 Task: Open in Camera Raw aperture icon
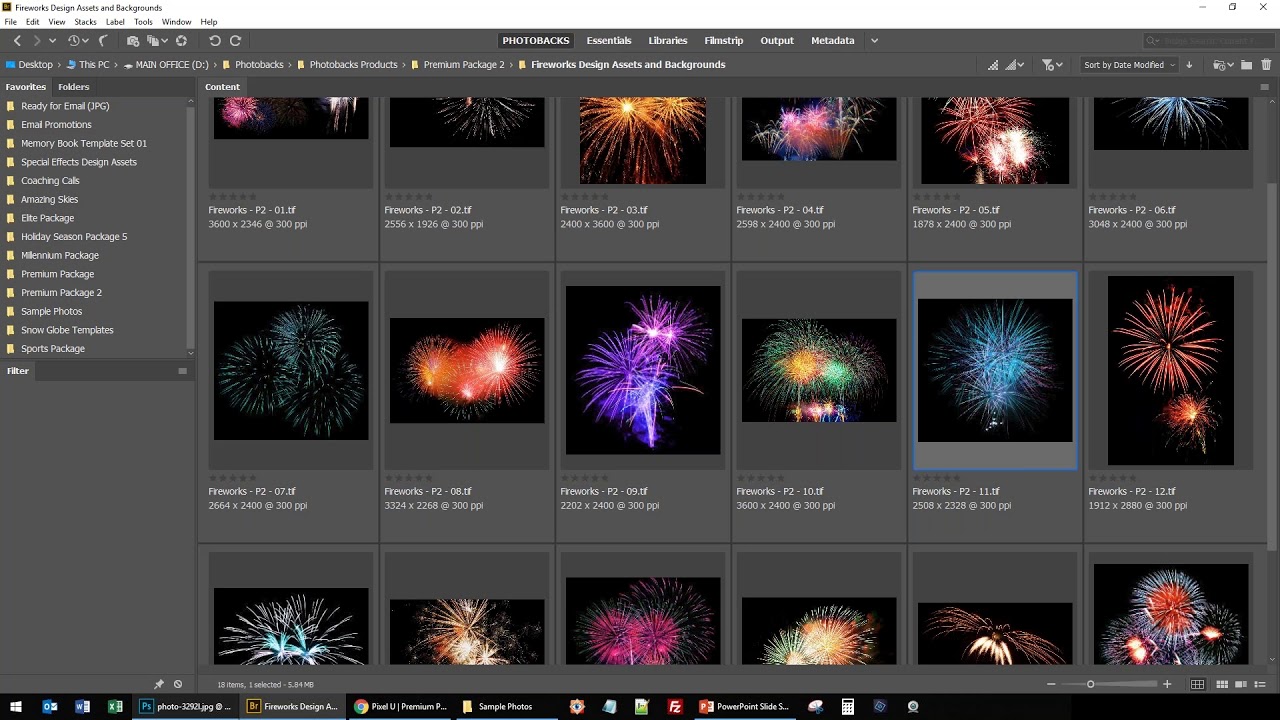click(x=181, y=41)
